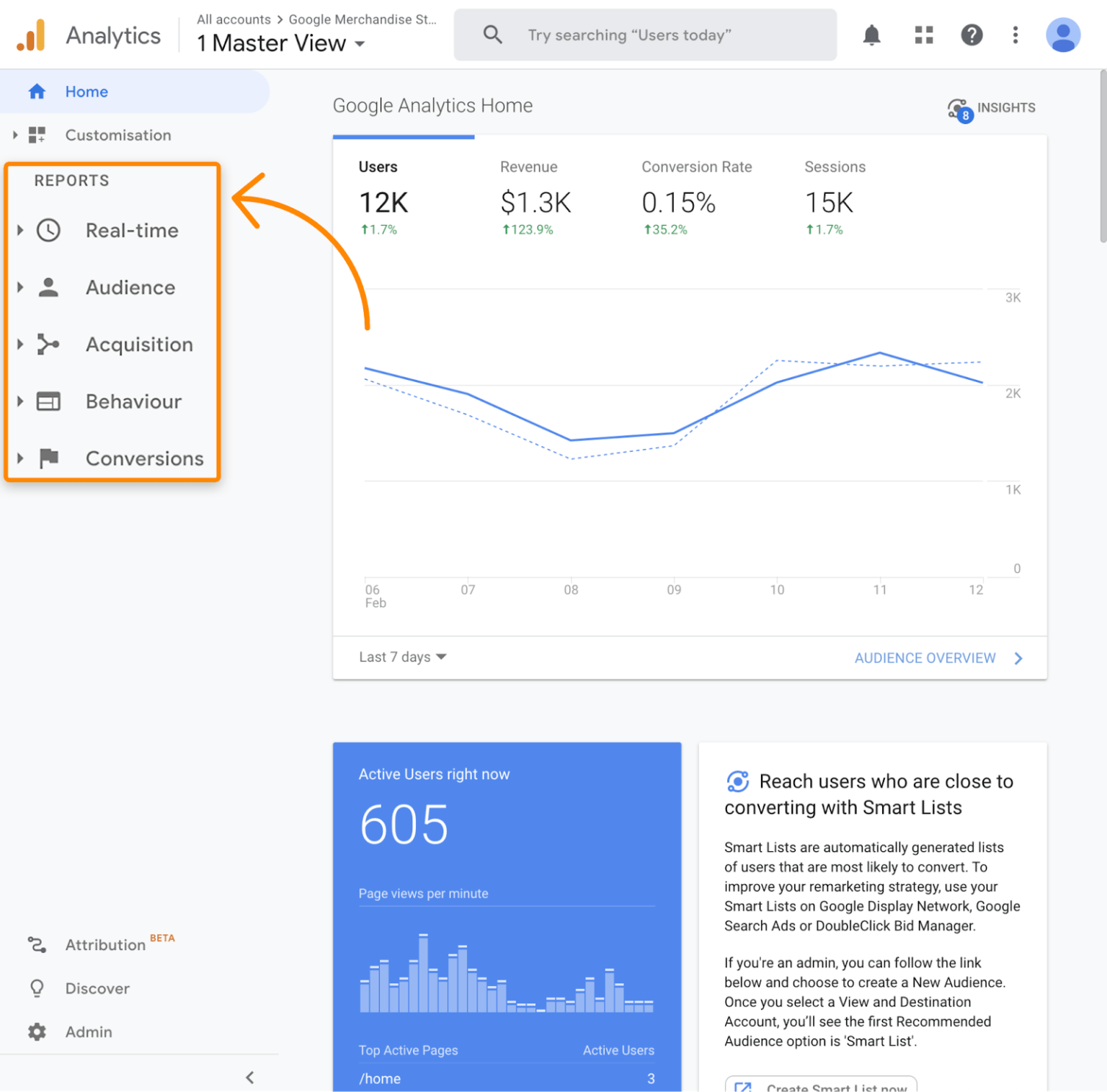Image resolution: width=1107 pixels, height=1092 pixels.
Task: Open the Google apps grid icon
Action: (x=923, y=35)
